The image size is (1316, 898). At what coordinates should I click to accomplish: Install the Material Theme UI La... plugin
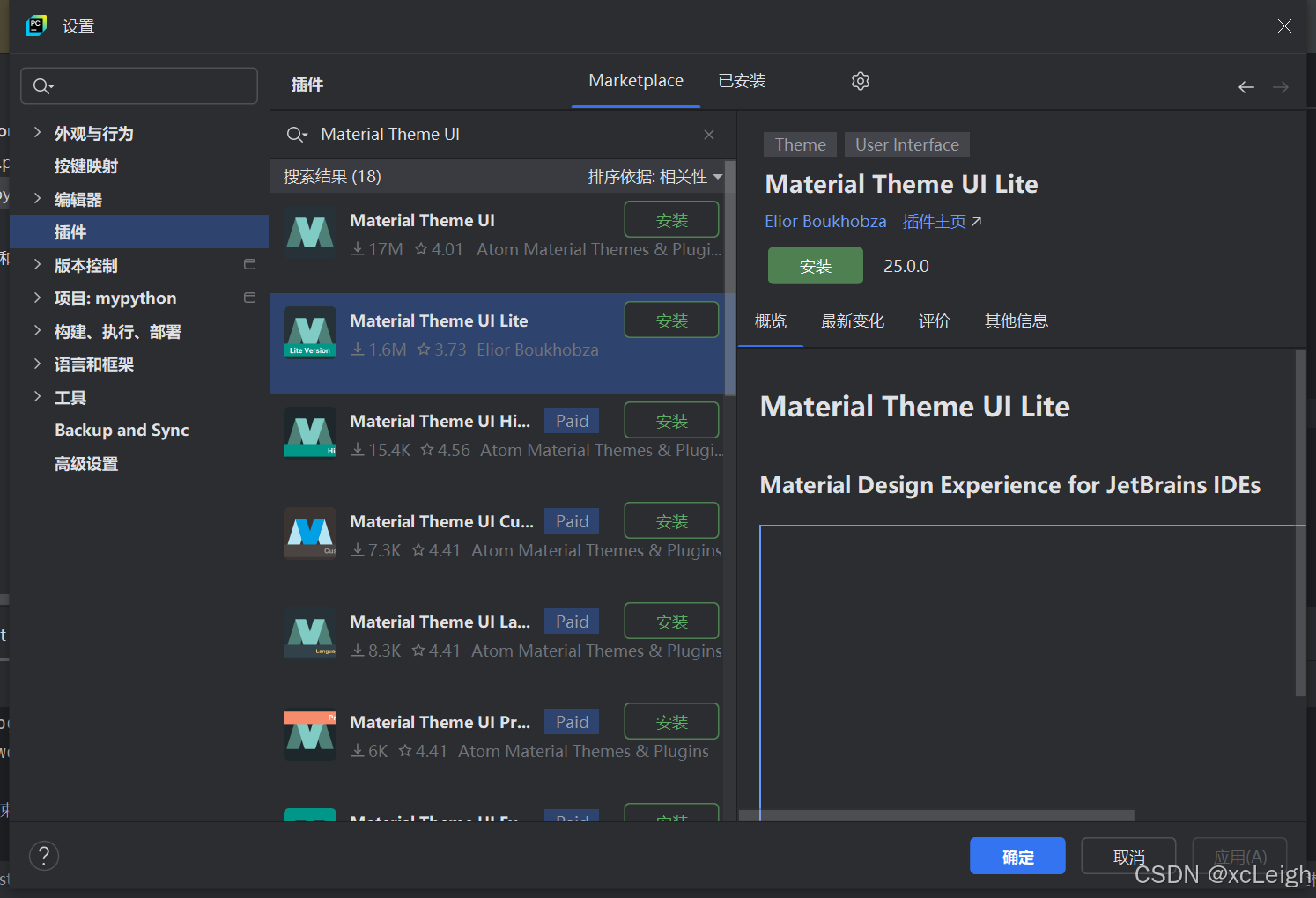[672, 622]
